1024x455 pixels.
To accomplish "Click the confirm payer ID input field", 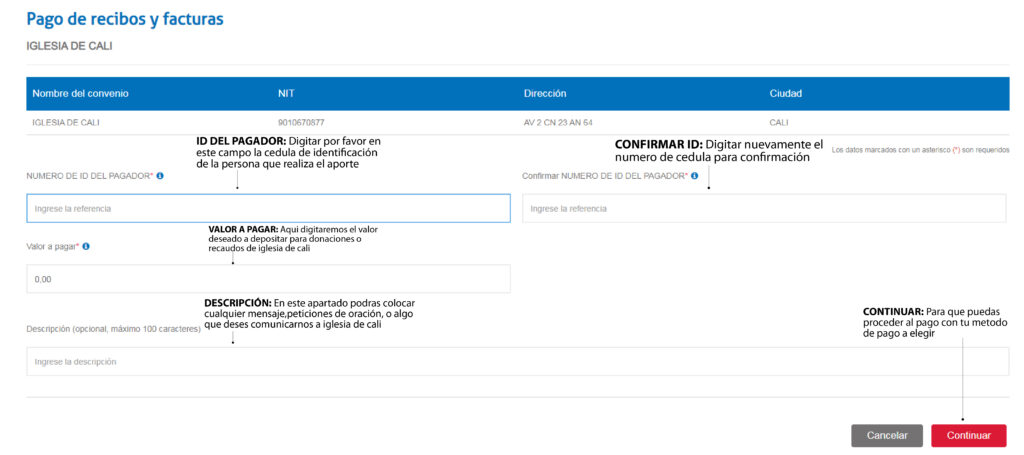I will click(x=764, y=208).
